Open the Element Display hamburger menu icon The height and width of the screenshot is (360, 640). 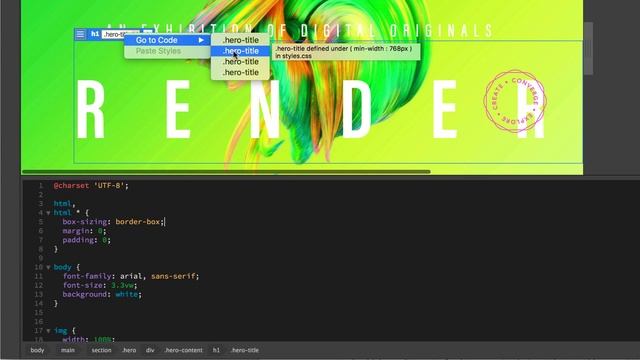click(x=80, y=34)
